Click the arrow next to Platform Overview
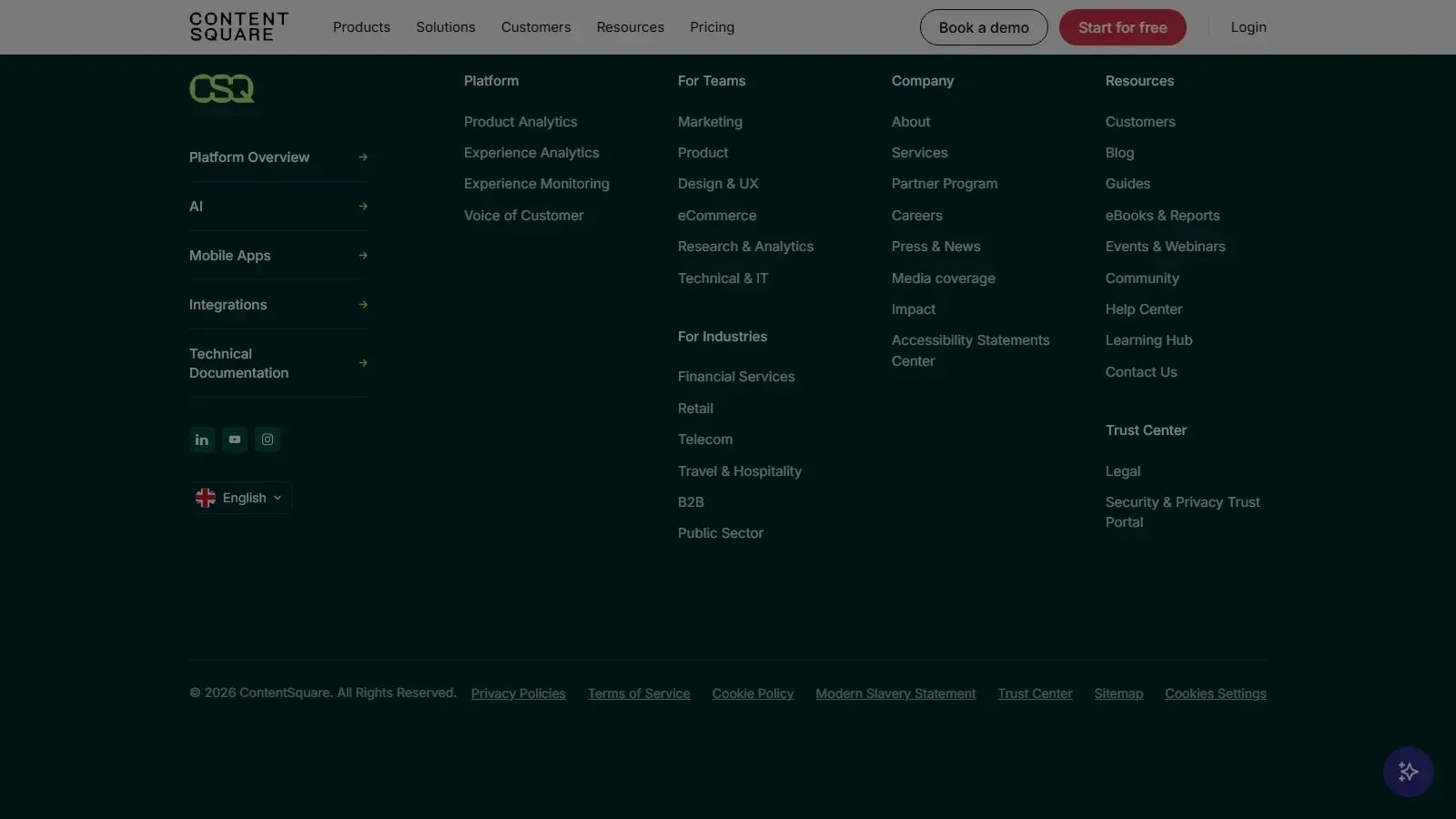 point(363,157)
